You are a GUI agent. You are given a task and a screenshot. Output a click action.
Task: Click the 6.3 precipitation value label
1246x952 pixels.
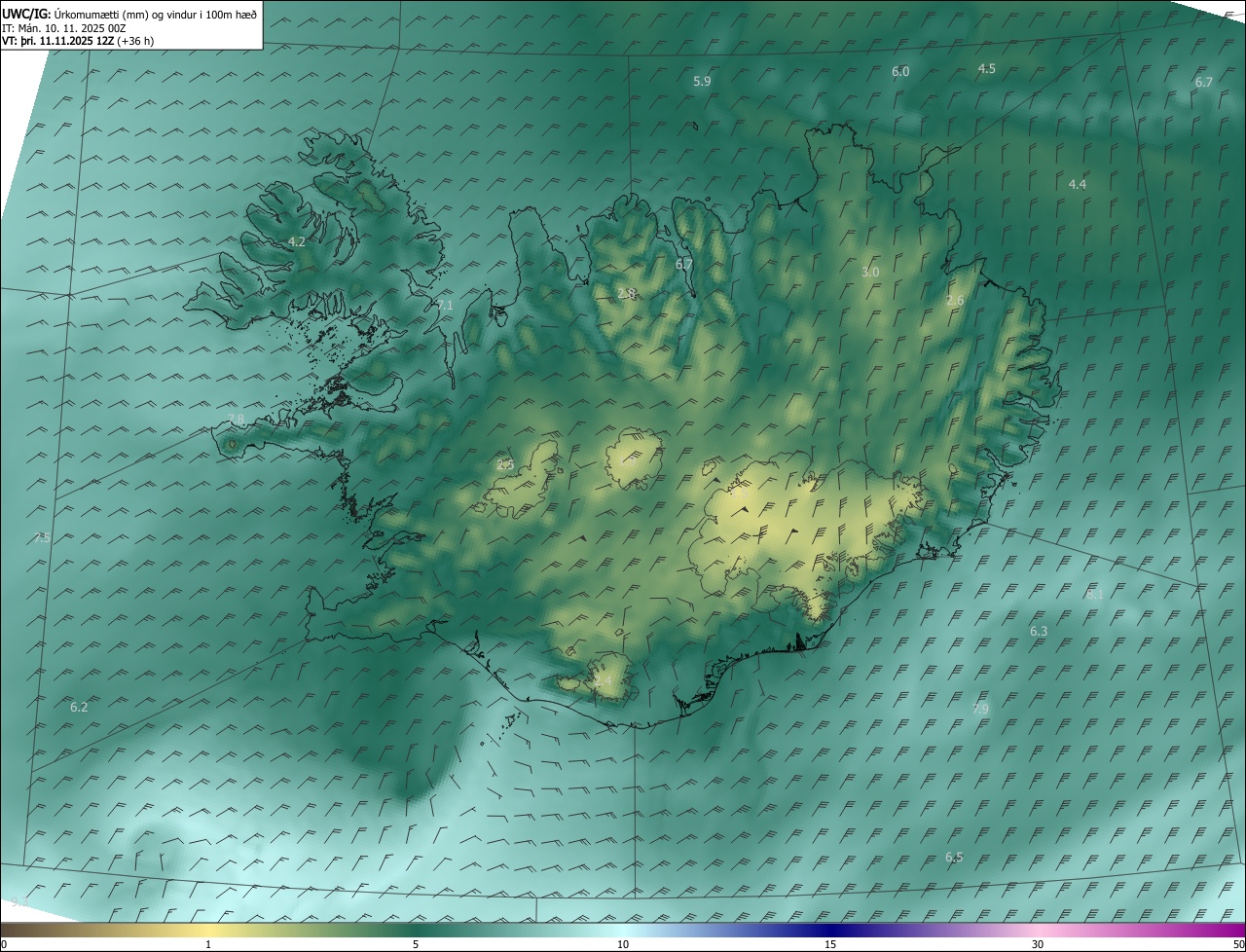(1039, 632)
